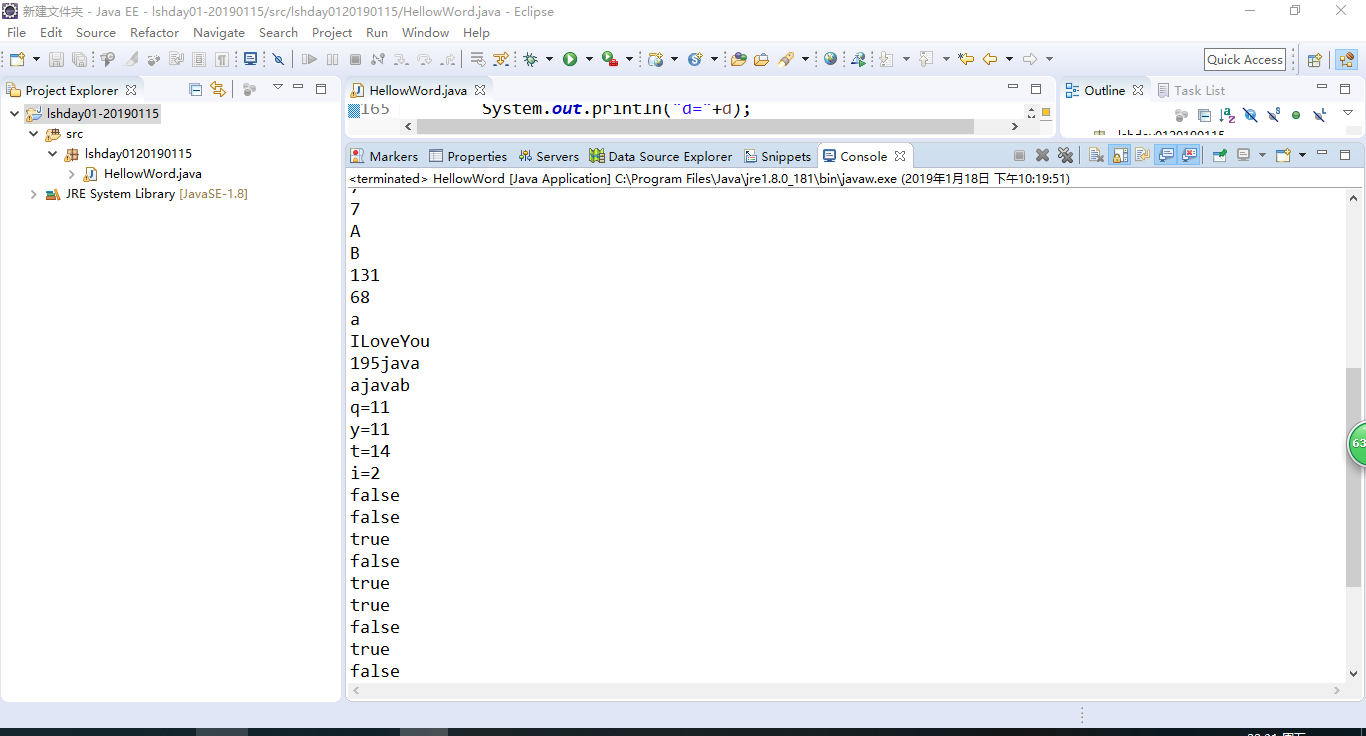Click Collapse All in Project Explorer
The width and height of the screenshot is (1366, 736).
point(196,90)
